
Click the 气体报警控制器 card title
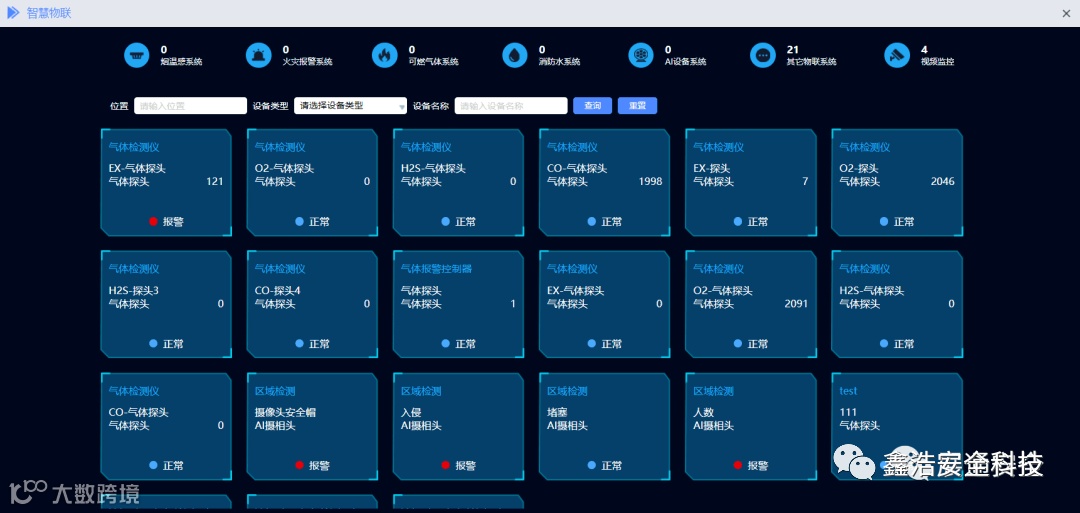437,269
